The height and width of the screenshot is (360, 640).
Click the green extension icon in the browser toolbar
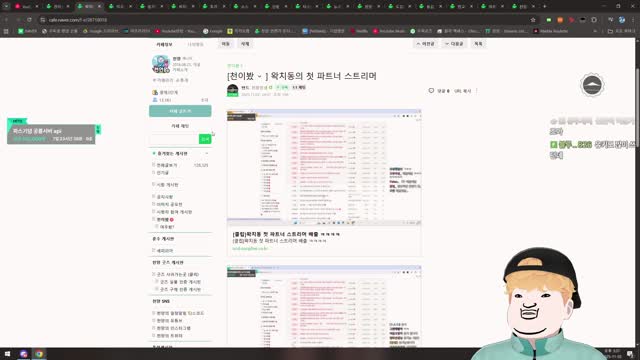(x=549, y=20)
